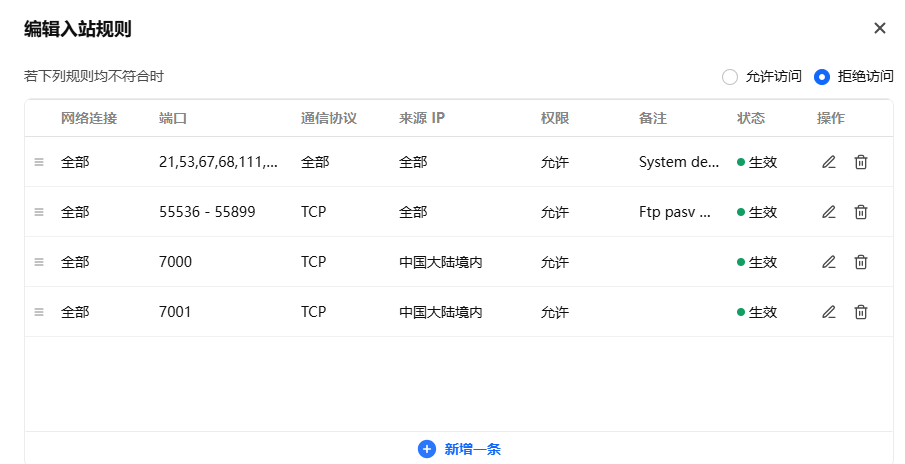This screenshot has height=464, width=905.
Task: Click the 若下列规则均不符合时 label
Action: 94,76
